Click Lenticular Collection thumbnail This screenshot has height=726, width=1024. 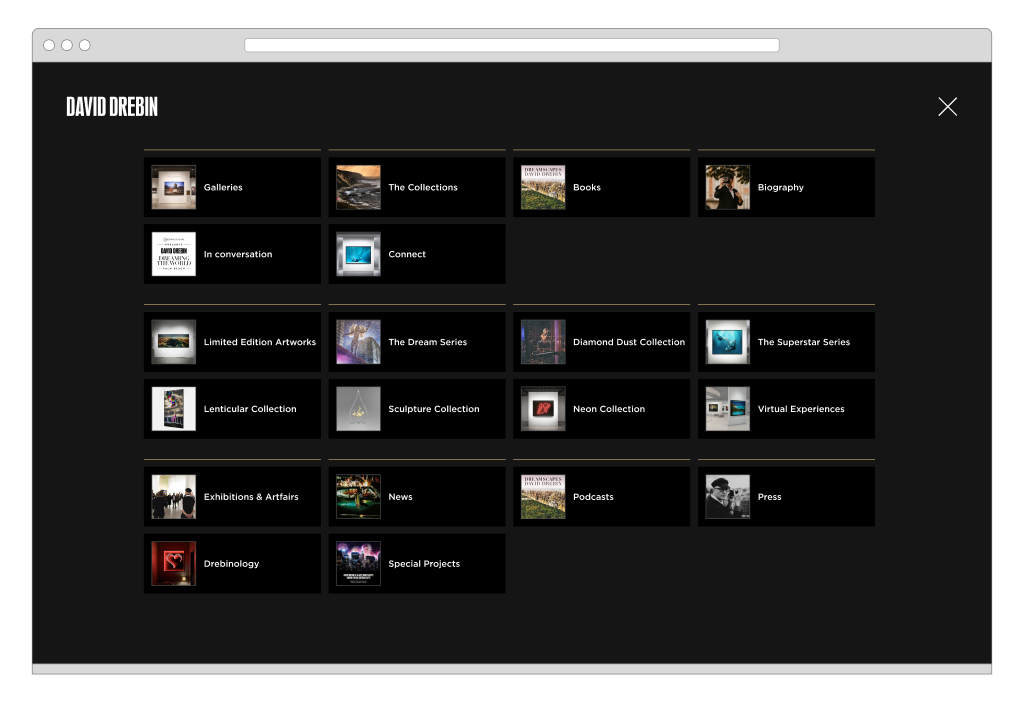pos(174,409)
